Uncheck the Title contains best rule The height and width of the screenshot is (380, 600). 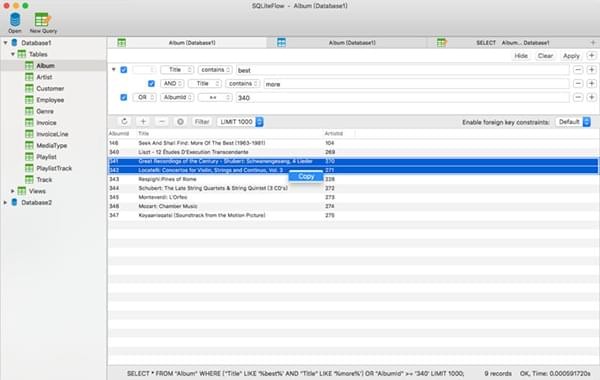pos(124,70)
